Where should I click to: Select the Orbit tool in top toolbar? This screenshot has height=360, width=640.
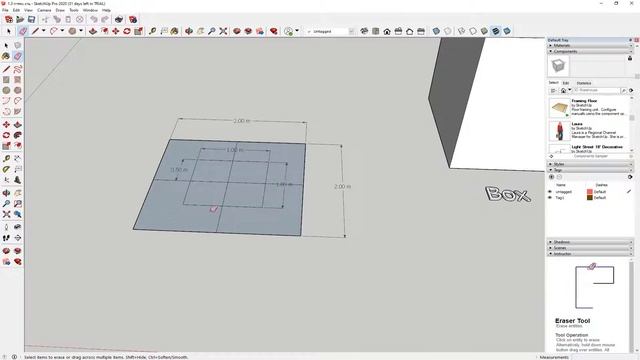tap(189, 31)
